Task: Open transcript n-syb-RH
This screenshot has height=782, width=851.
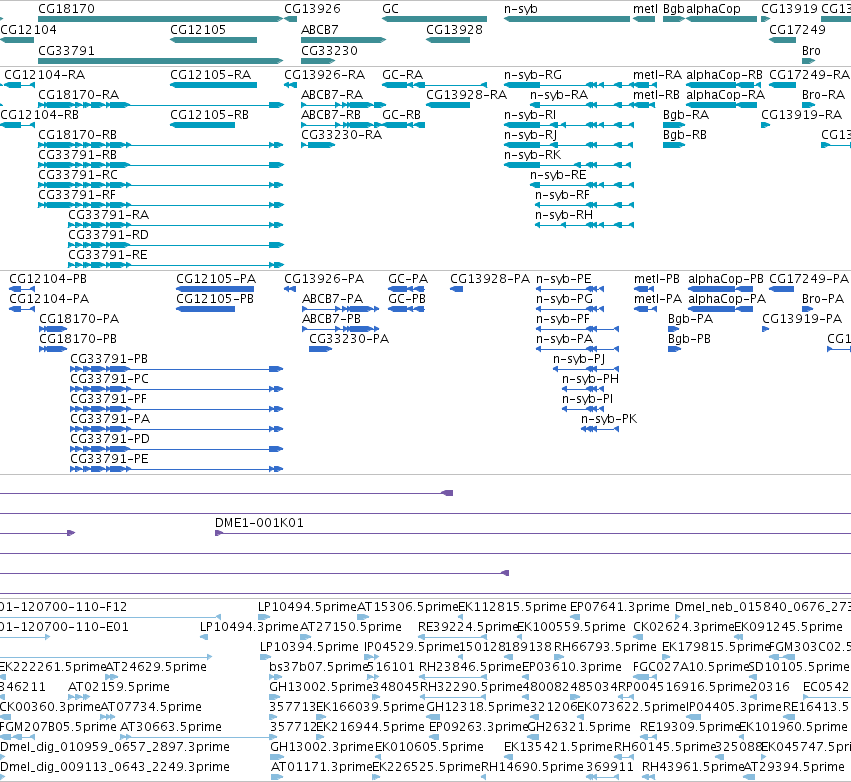Action: [564, 215]
